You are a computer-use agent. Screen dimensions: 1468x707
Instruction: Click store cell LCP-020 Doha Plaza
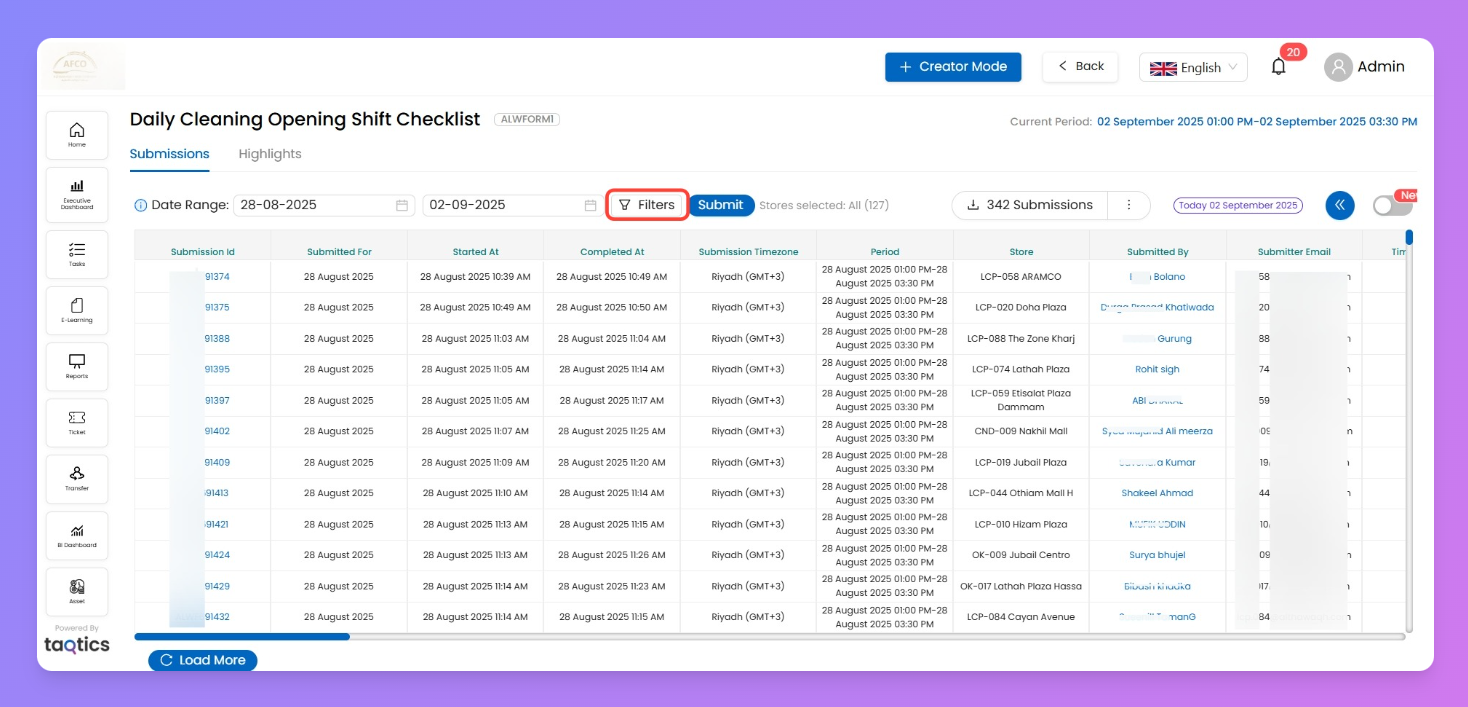pyautogui.click(x=1021, y=308)
